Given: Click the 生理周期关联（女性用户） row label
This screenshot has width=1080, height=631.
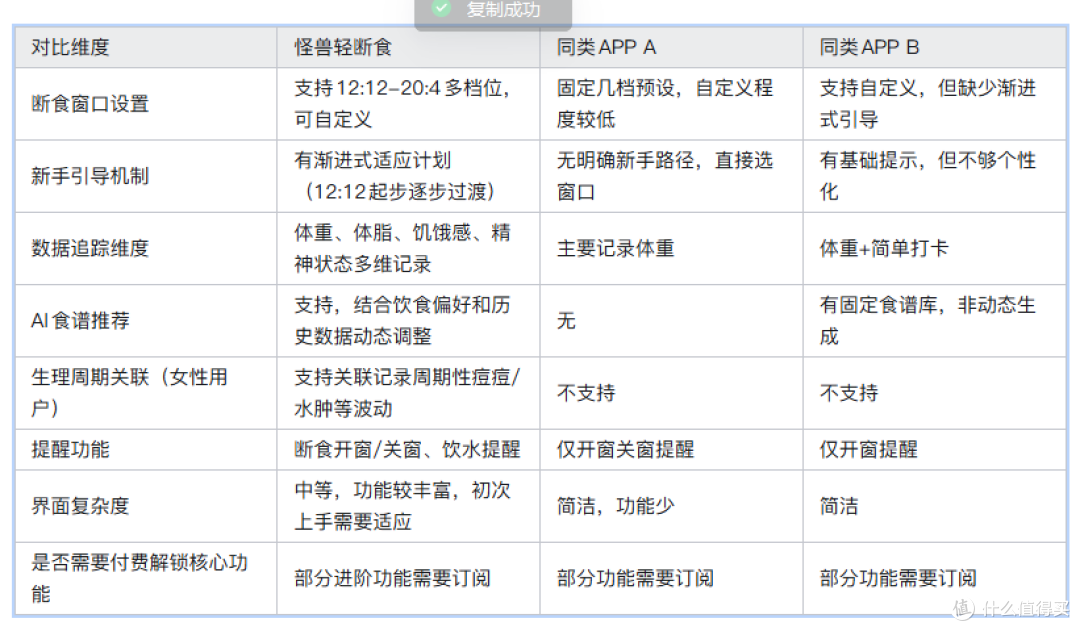Looking at the screenshot, I should [146, 393].
